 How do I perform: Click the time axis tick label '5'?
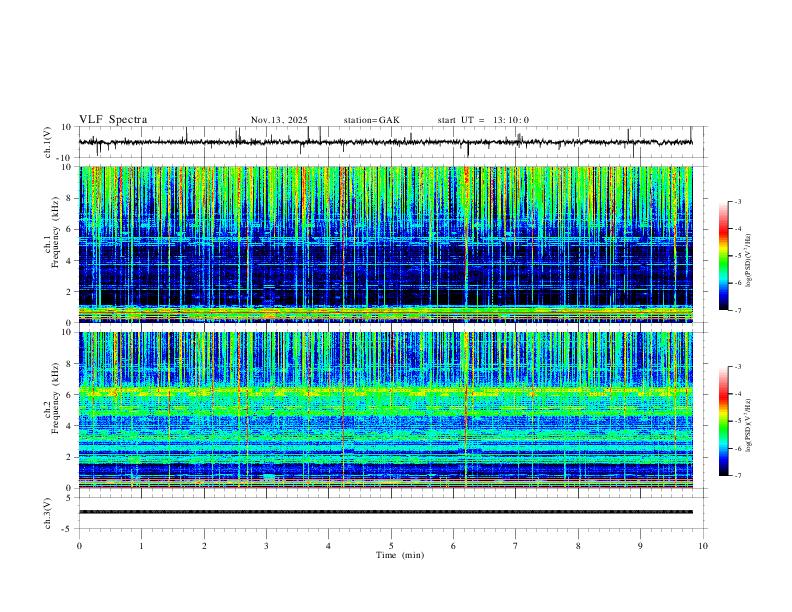[x=391, y=546]
